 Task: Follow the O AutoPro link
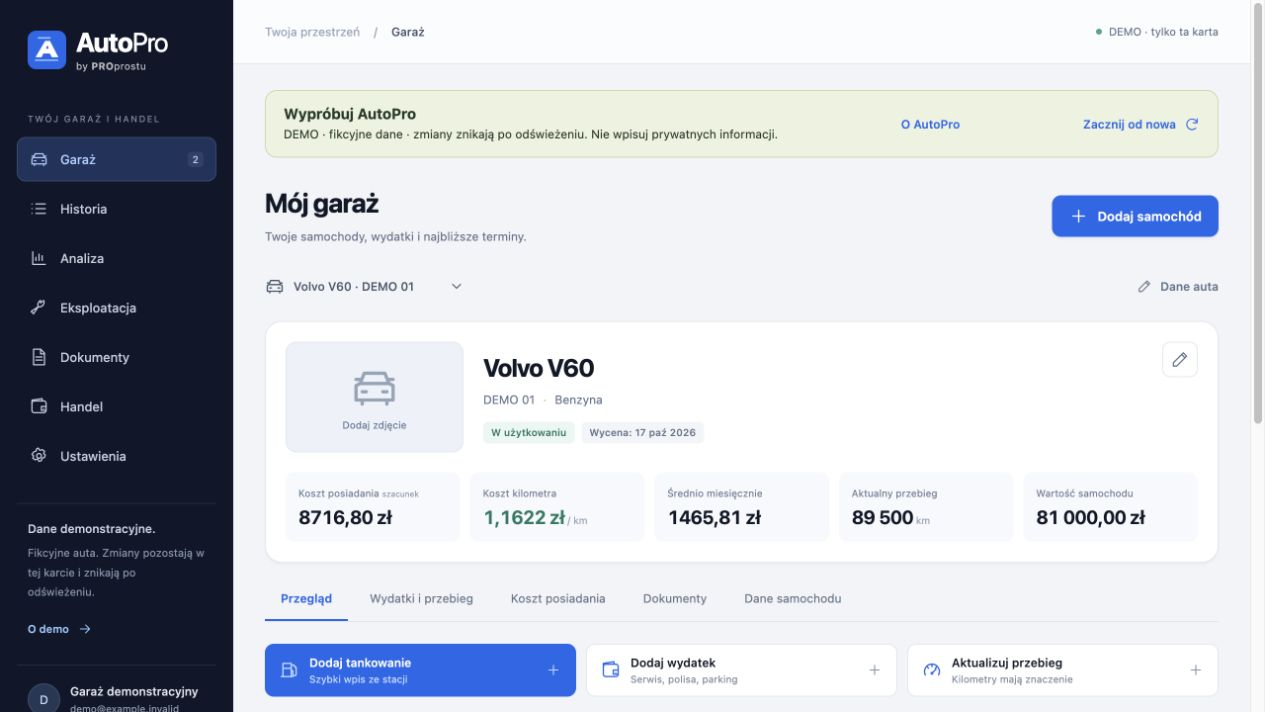[x=930, y=125]
